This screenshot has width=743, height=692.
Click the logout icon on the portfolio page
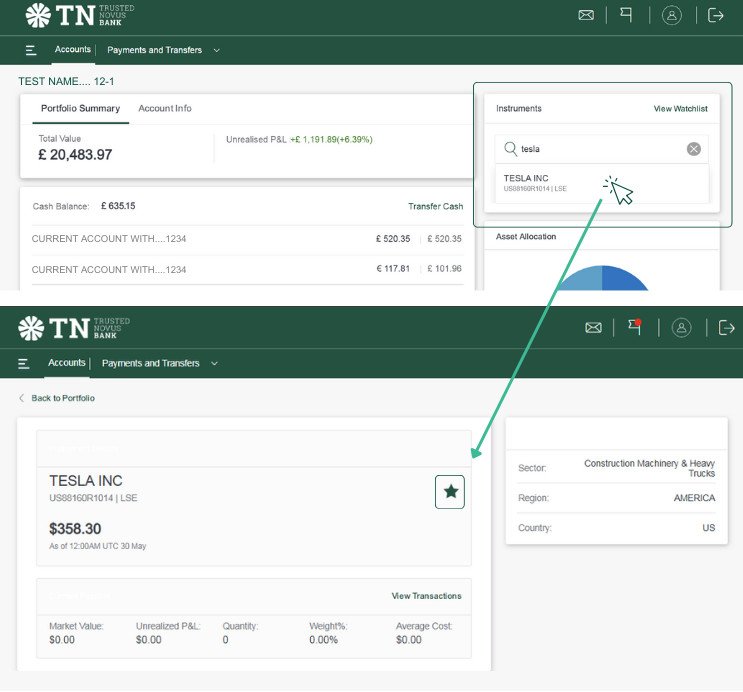(715, 15)
